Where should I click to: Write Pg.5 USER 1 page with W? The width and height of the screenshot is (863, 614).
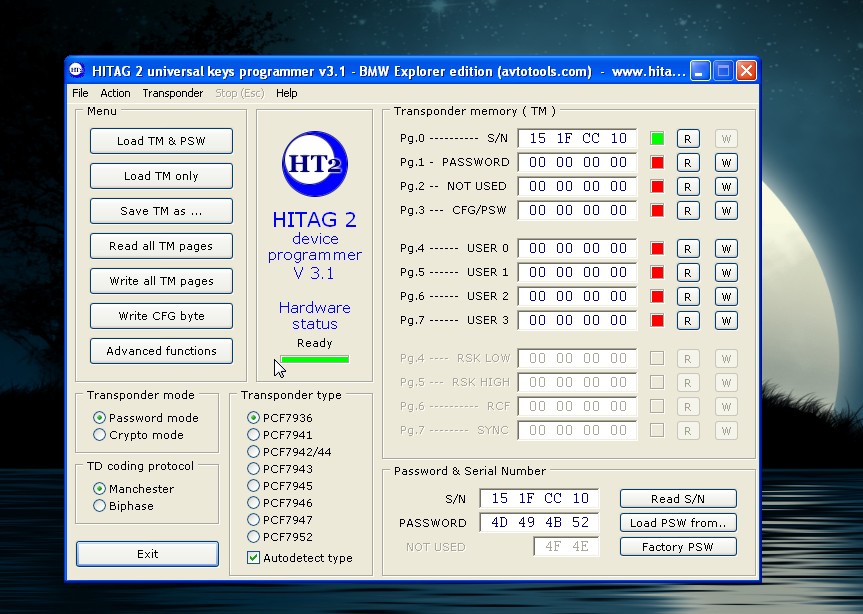(726, 273)
